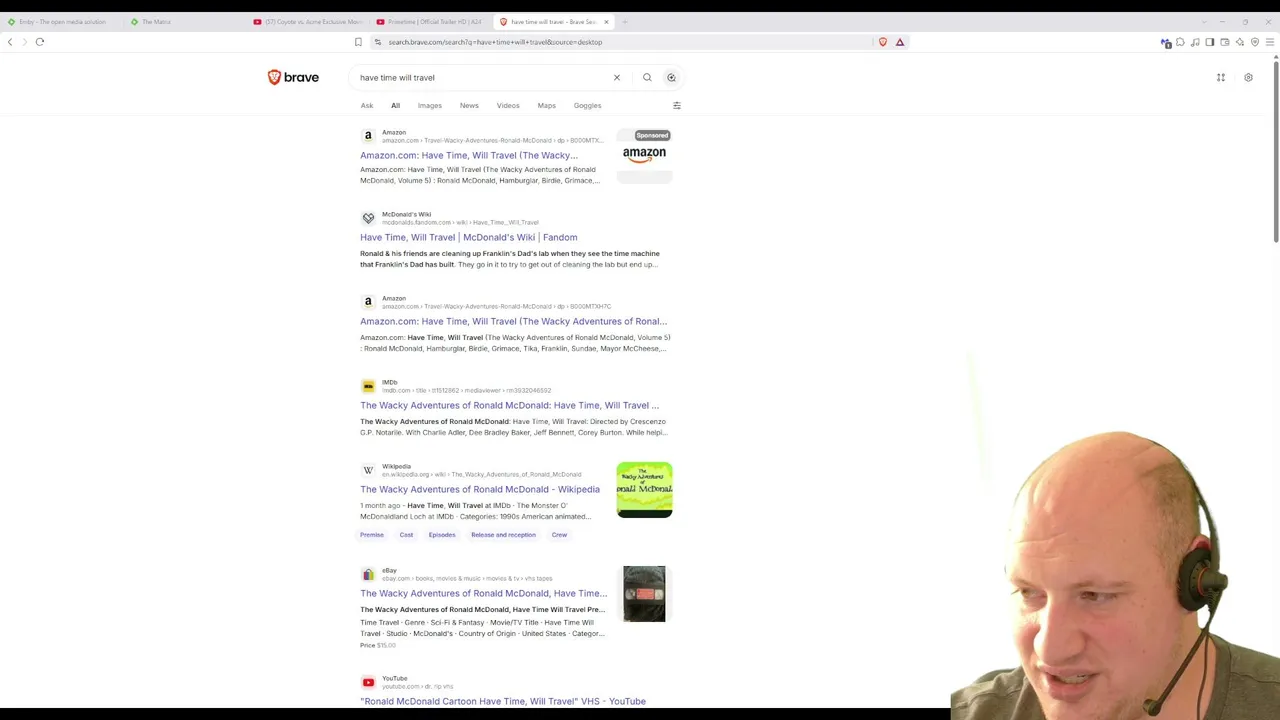Open the browser main hamburger menu

click(x=1270, y=42)
